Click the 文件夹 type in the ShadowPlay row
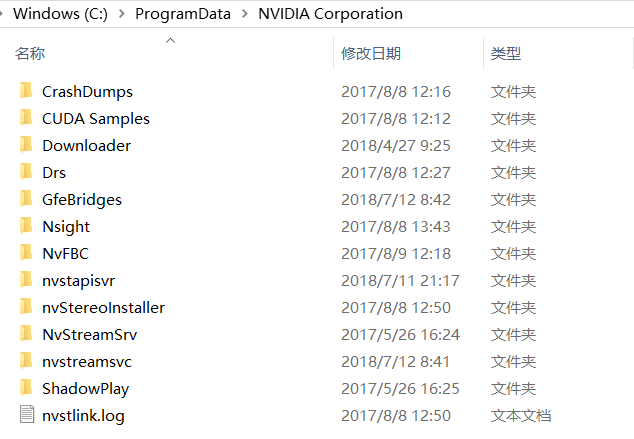 (x=514, y=389)
